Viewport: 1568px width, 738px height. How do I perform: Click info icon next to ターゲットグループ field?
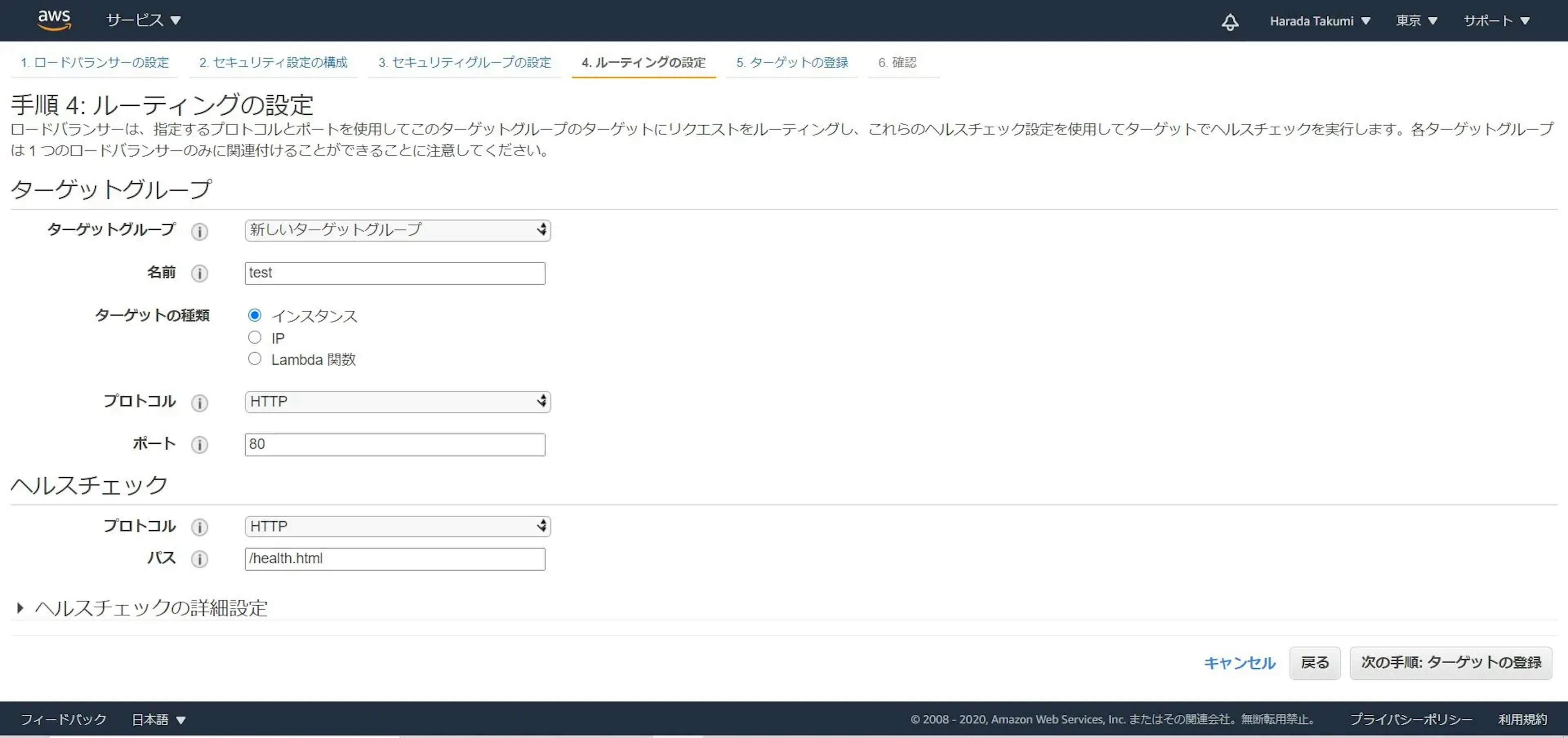199,231
